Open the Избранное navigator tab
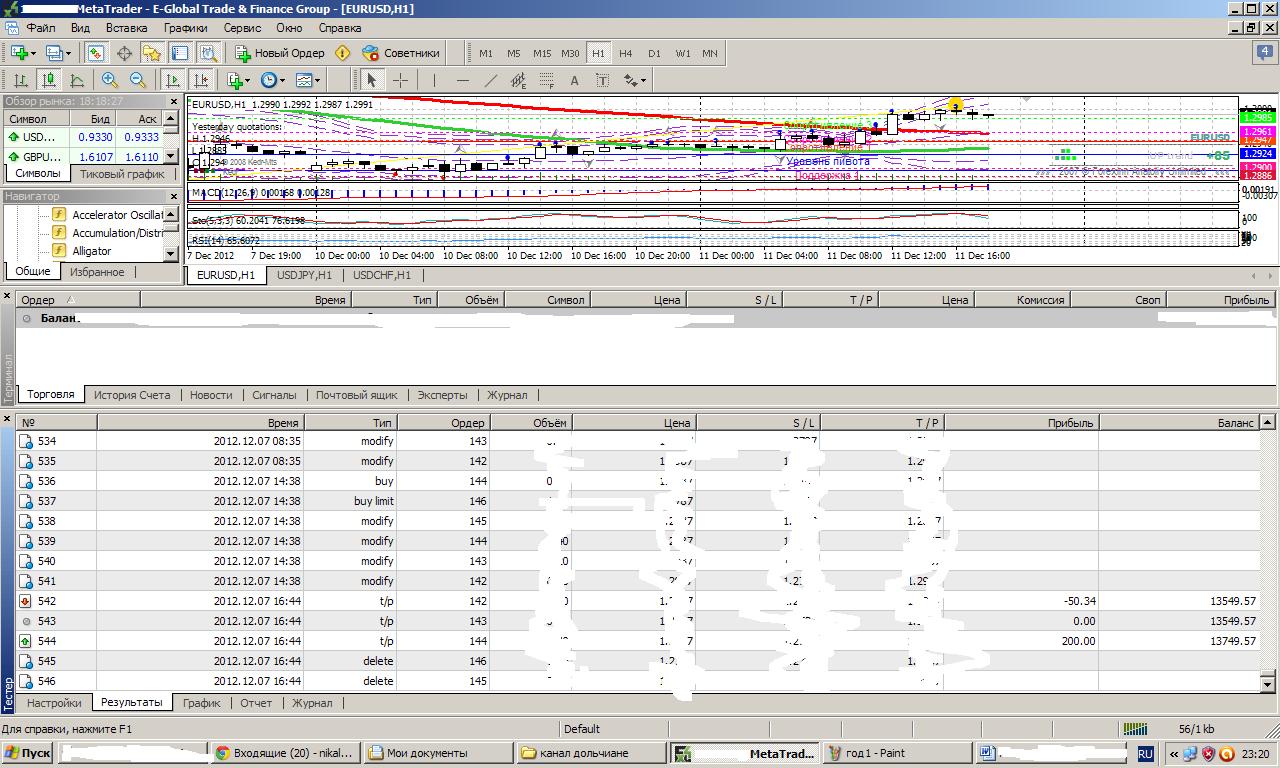Image resolution: width=1280 pixels, height=768 pixels. 97,272
